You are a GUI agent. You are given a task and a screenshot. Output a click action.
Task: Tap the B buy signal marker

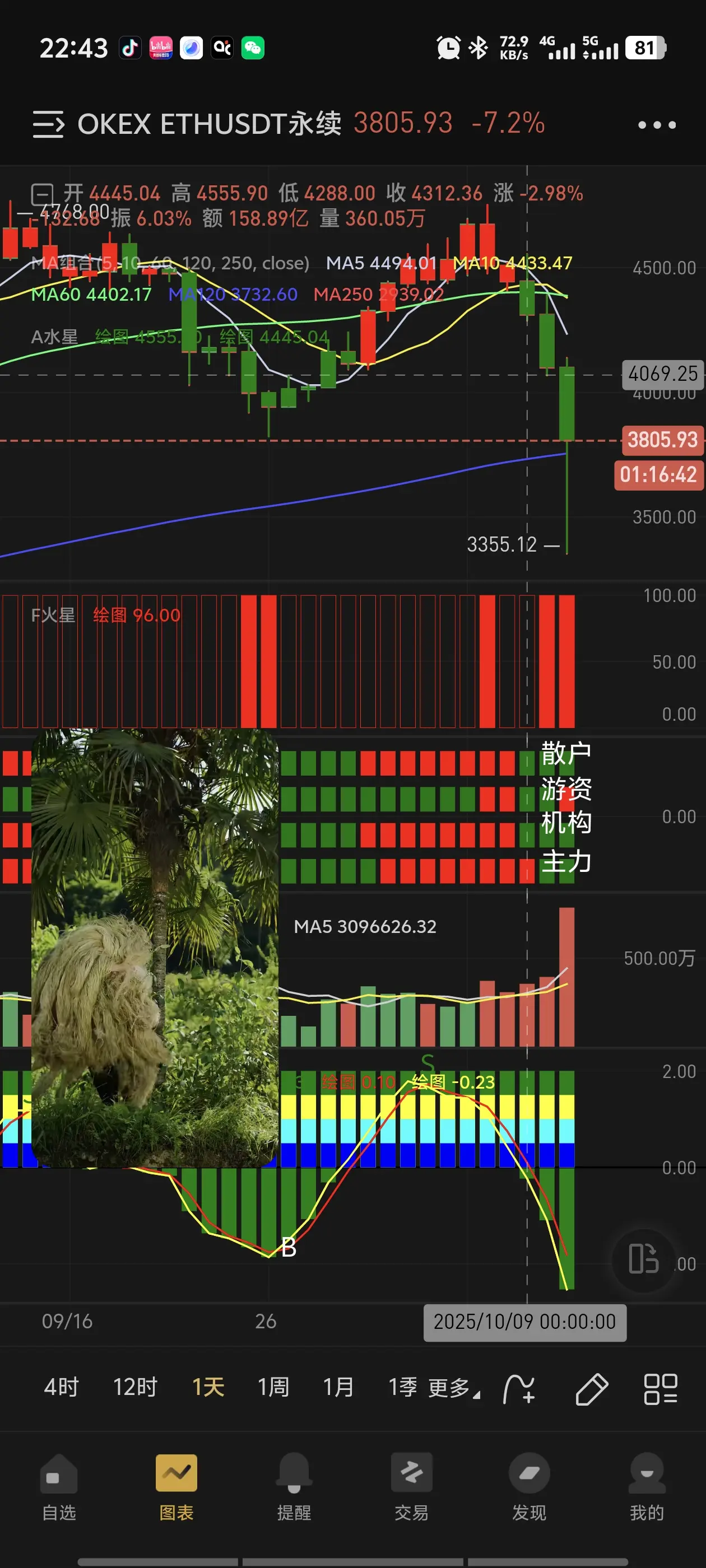(289, 1248)
